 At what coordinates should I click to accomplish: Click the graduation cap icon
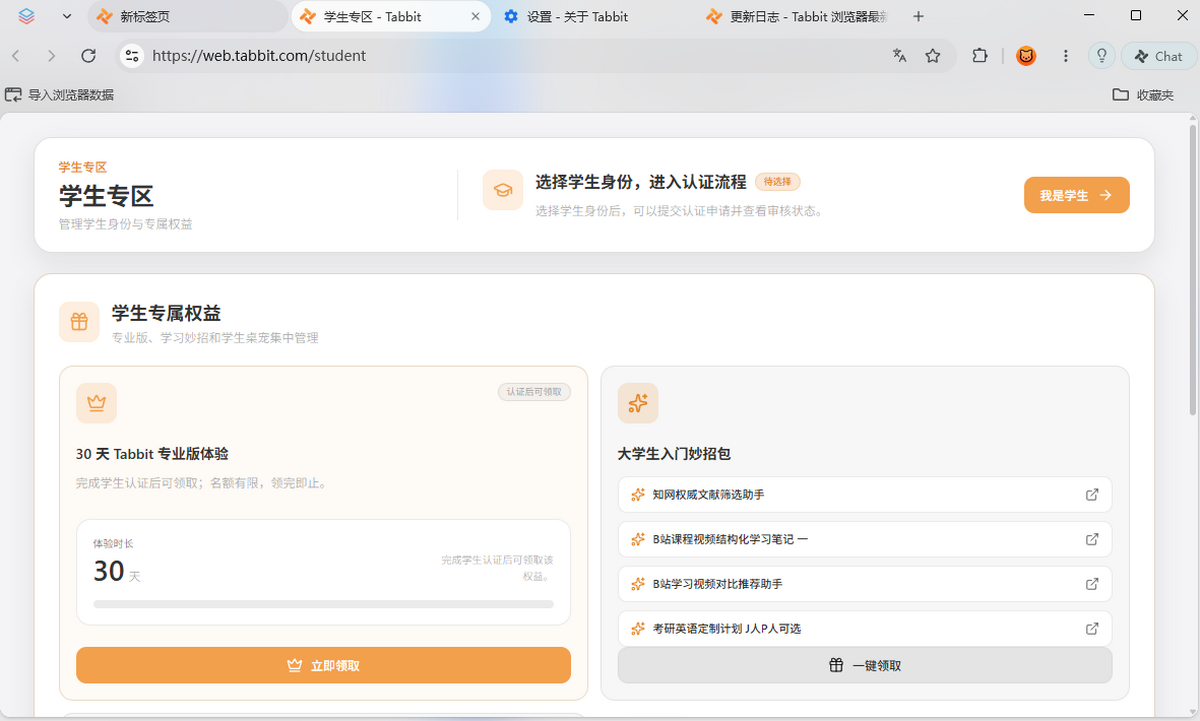[x=503, y=190]
